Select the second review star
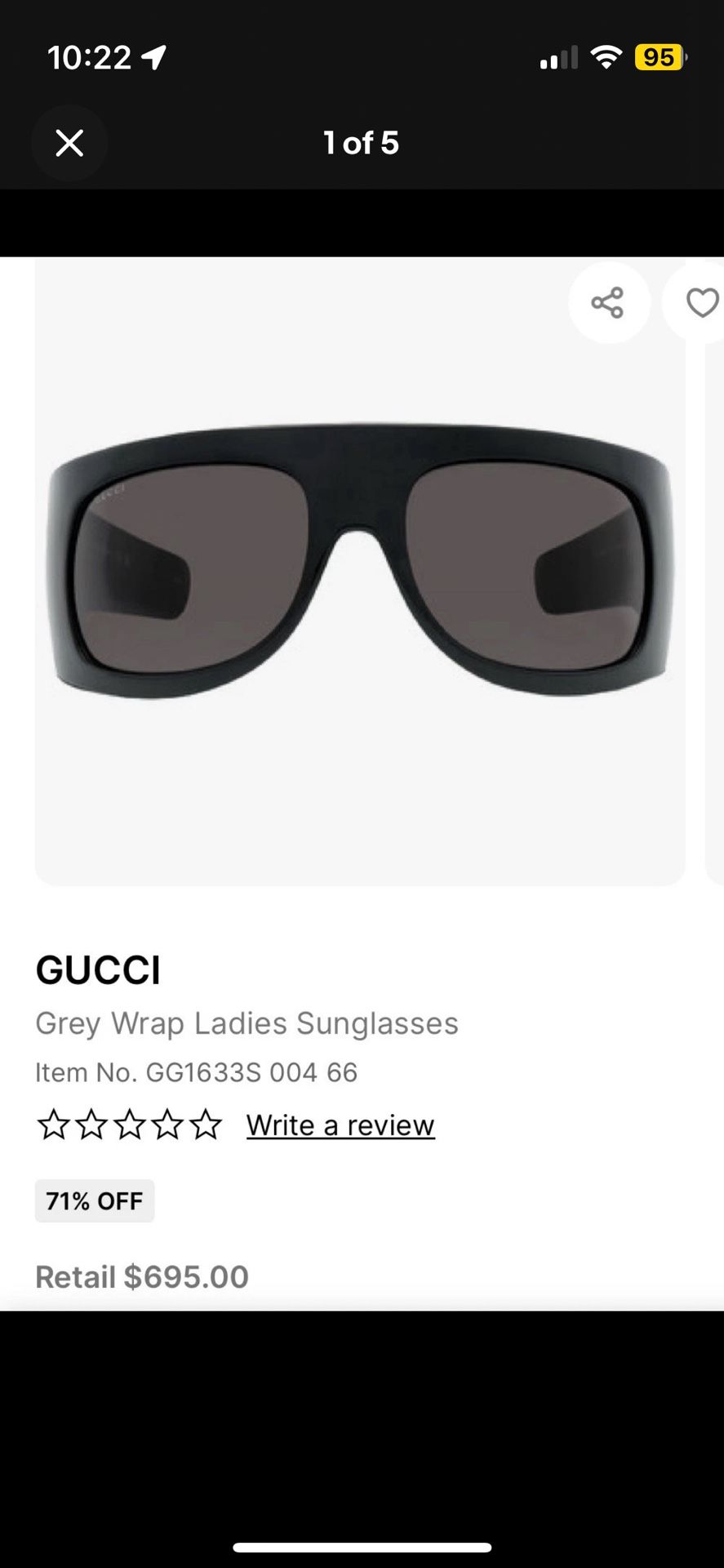The image size is (724, 1568). tap(91, 1125)
